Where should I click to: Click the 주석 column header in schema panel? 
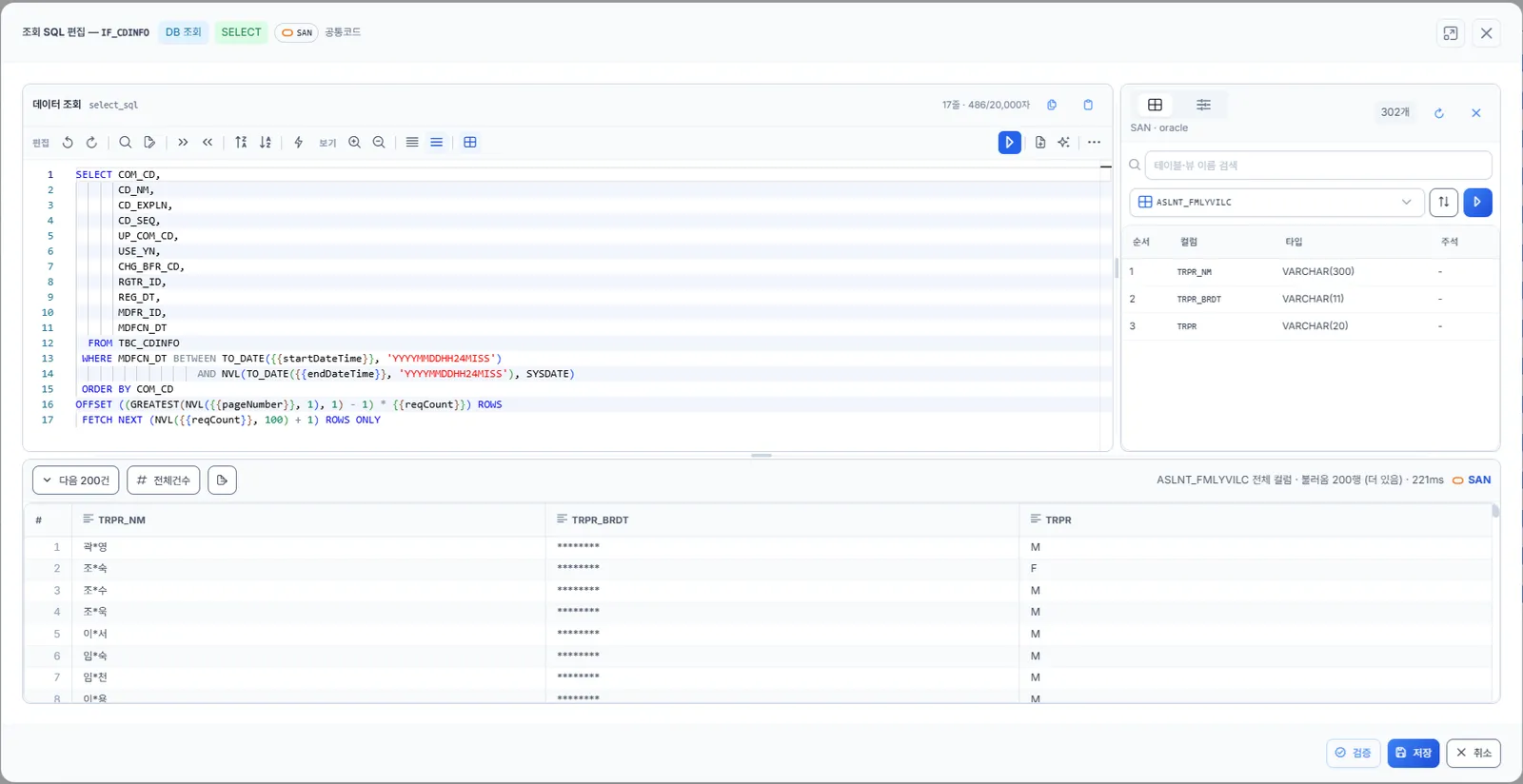[x=1450, y=243]
